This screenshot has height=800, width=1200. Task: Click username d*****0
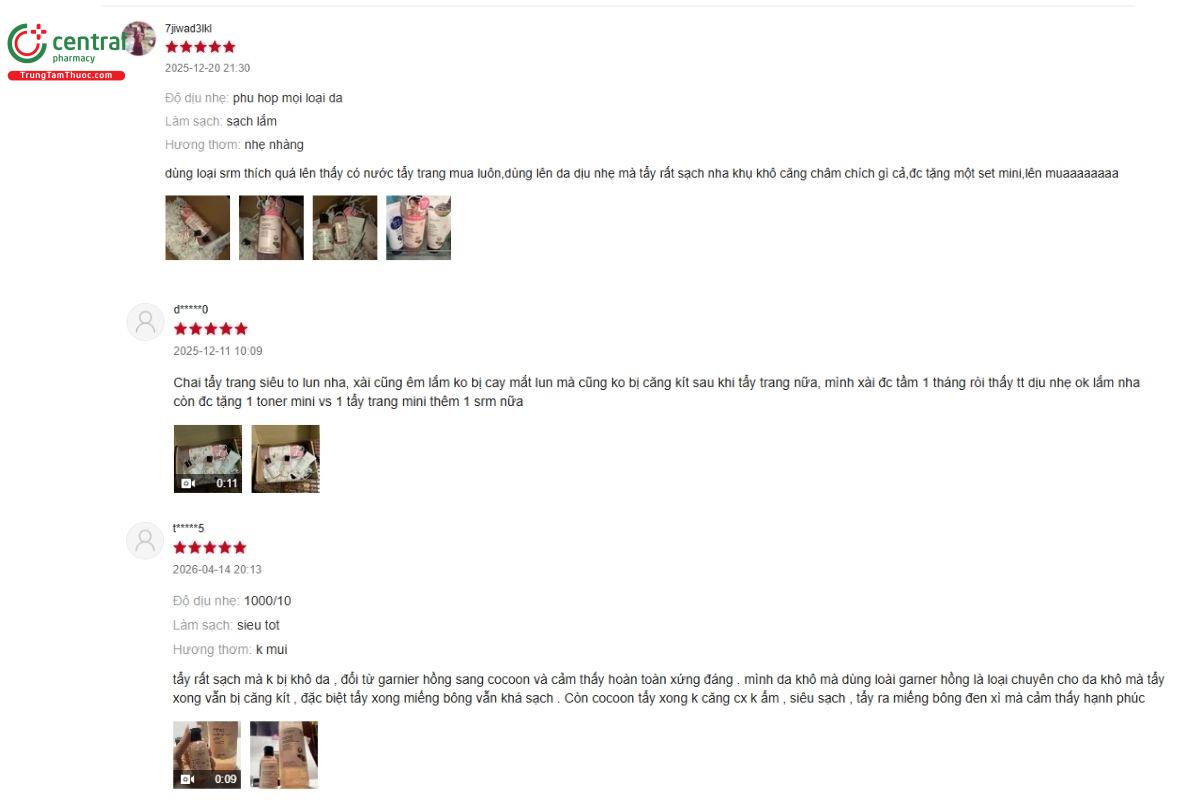pos(191,309)
